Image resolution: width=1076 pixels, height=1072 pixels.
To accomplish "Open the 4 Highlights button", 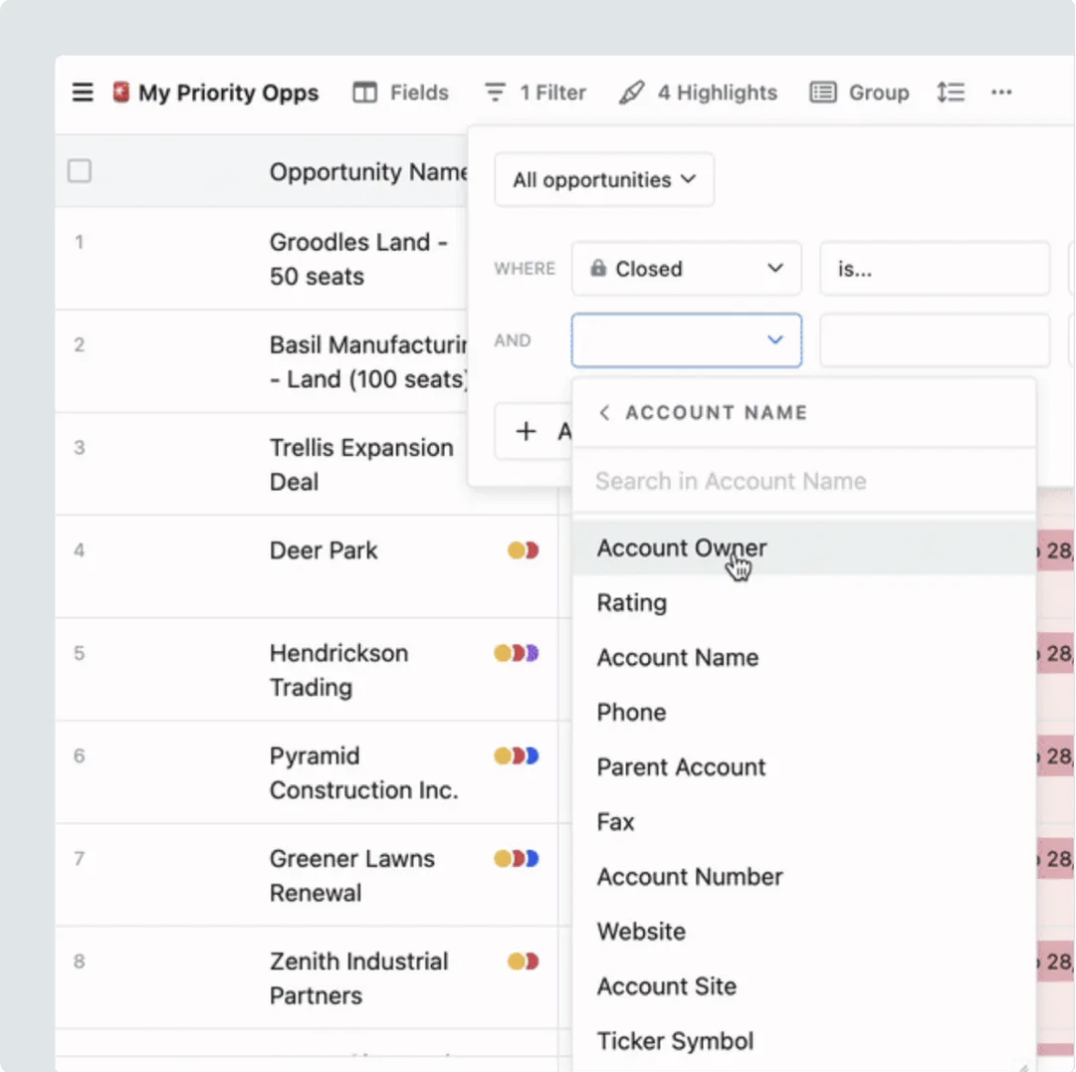I will (698, 92).
